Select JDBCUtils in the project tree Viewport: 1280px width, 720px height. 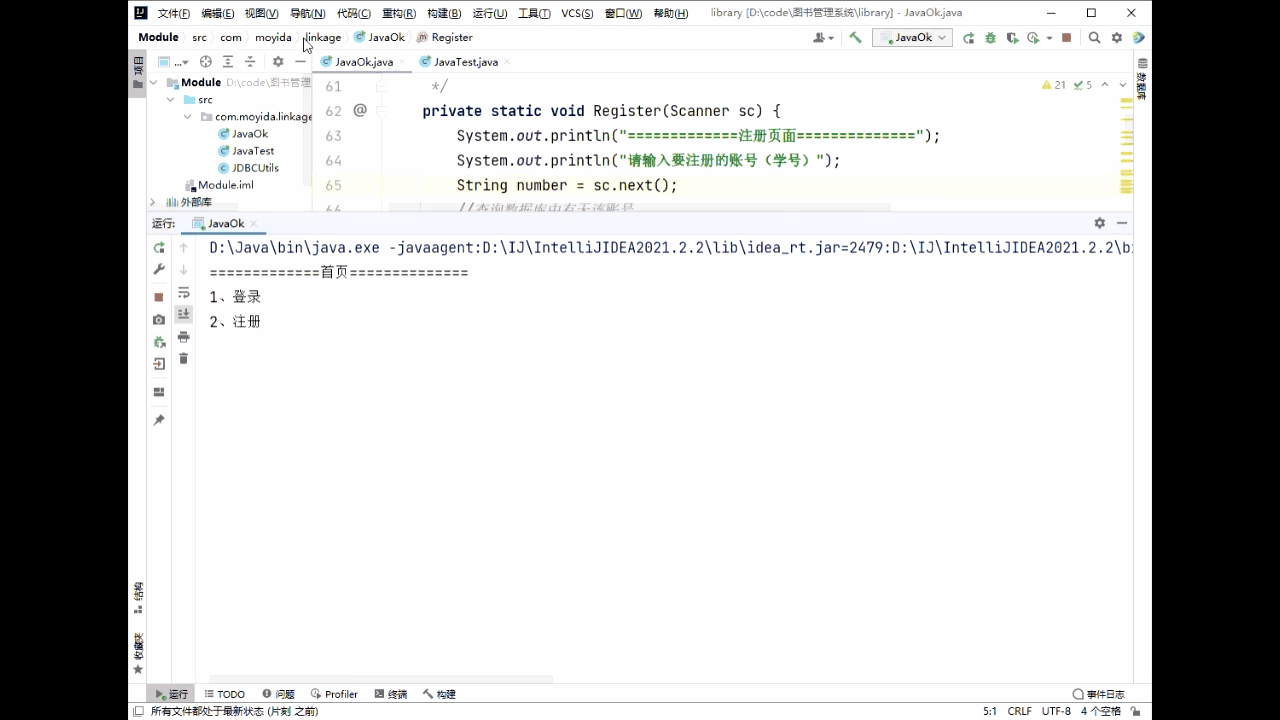click(x=255, y=168)
